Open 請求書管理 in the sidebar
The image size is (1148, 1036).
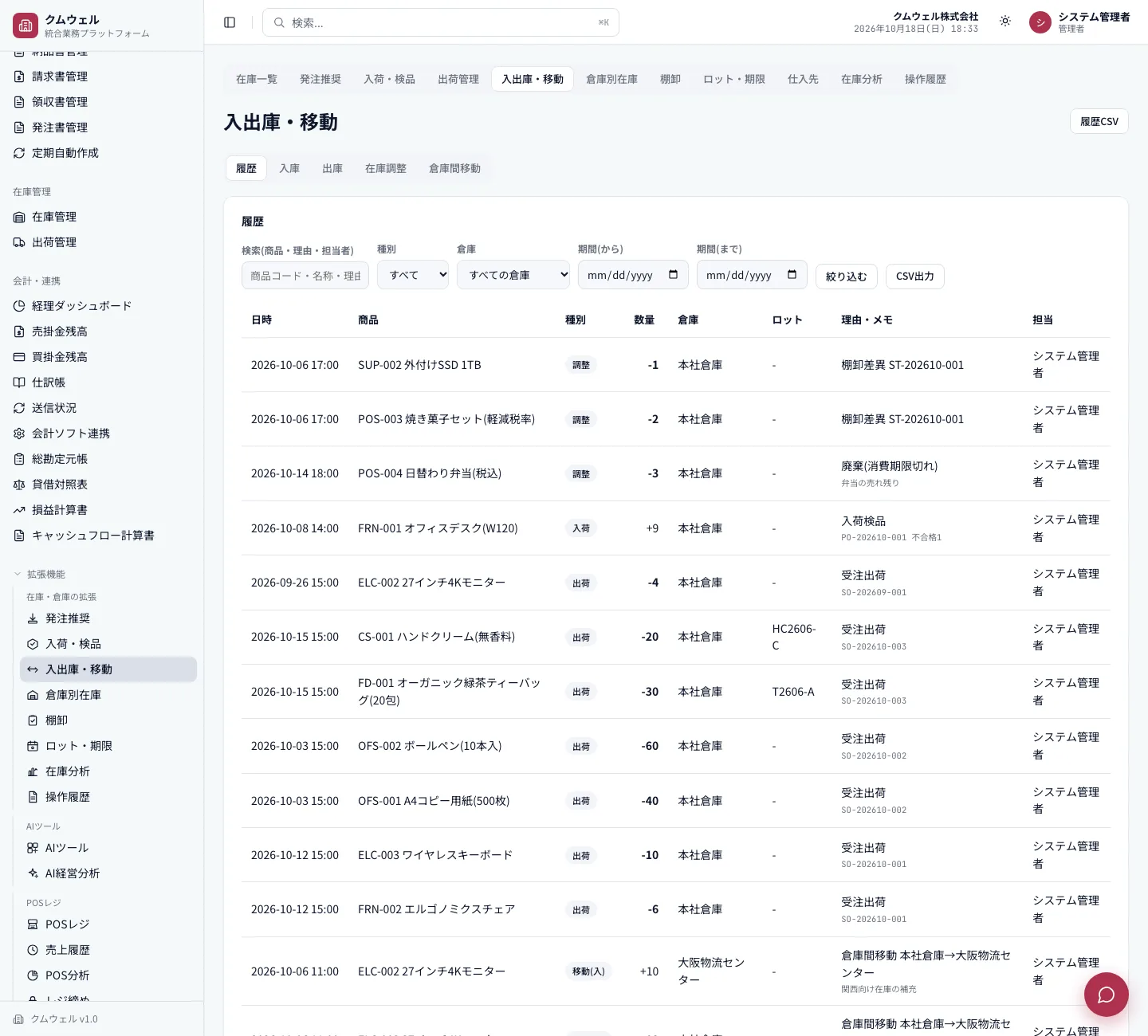(102, 77)
